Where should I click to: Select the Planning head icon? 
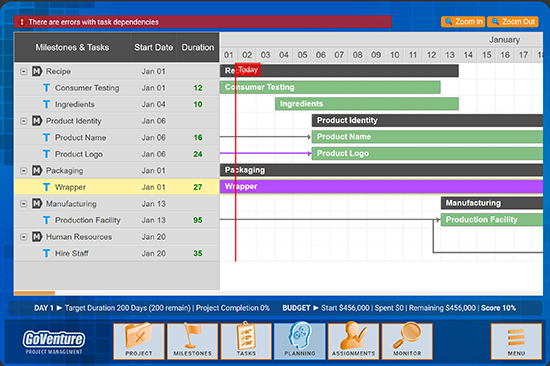click(300, 341)
